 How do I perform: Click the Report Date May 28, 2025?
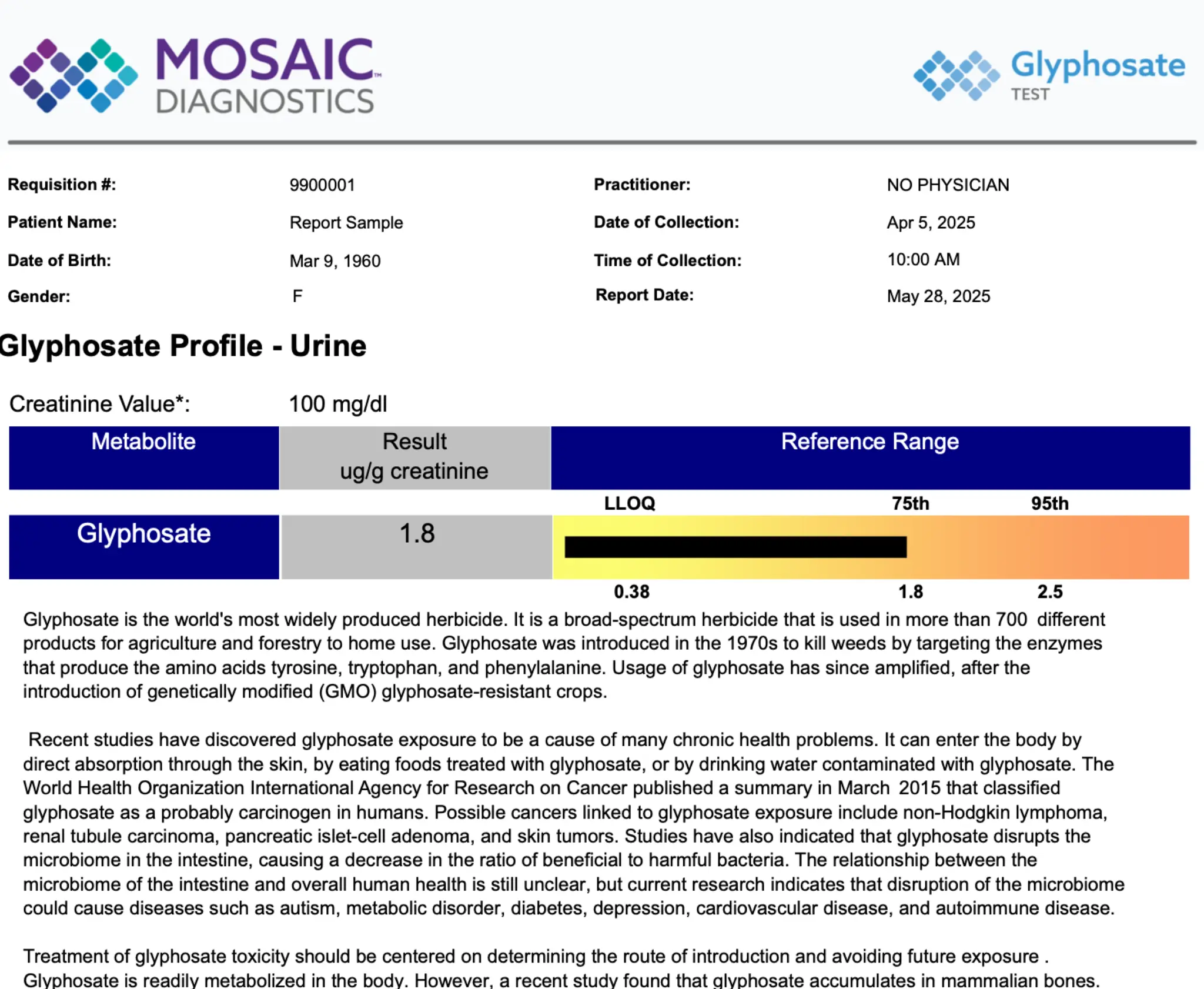(938, 296)
